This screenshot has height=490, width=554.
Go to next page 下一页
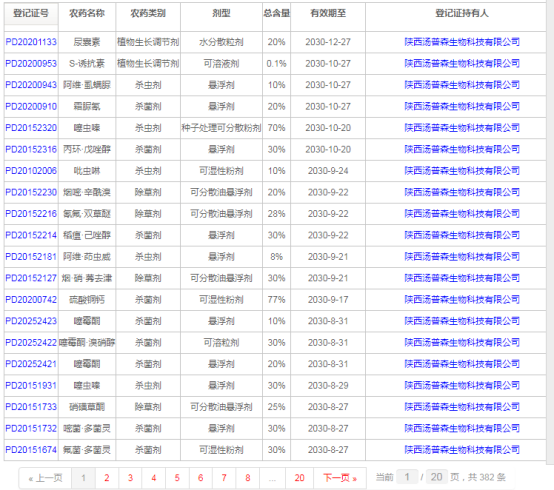coord(340,478)
